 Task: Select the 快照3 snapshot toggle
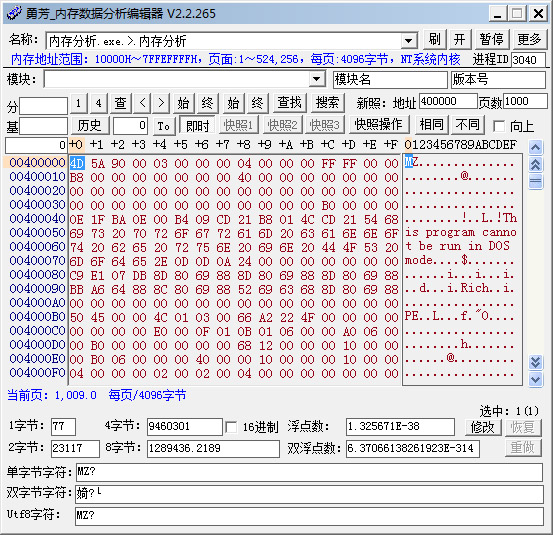324,125
